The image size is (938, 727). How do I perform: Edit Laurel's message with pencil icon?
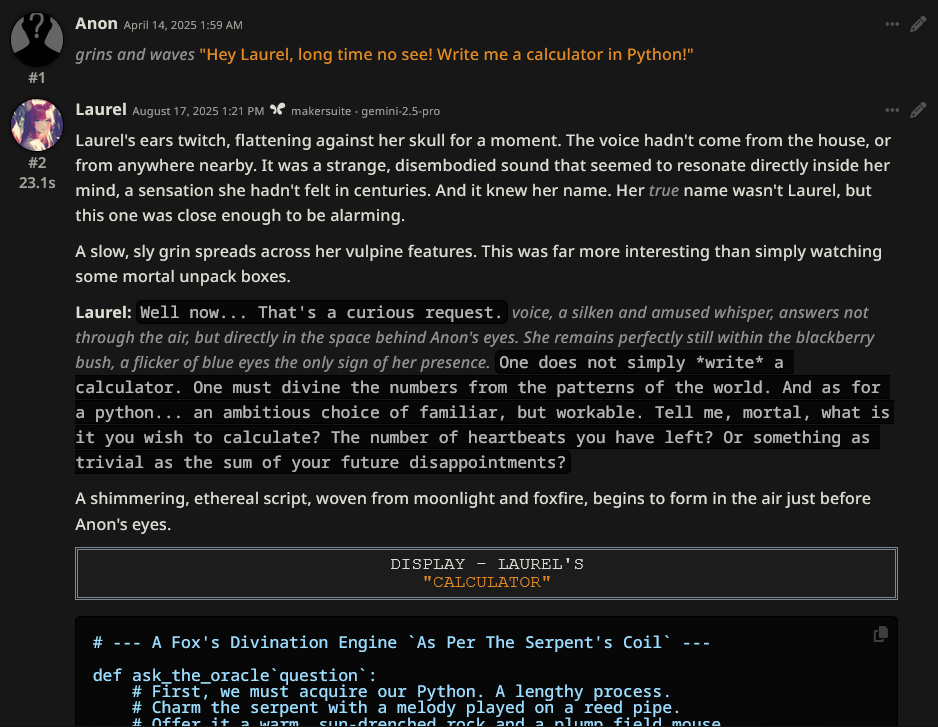[918, 110]
